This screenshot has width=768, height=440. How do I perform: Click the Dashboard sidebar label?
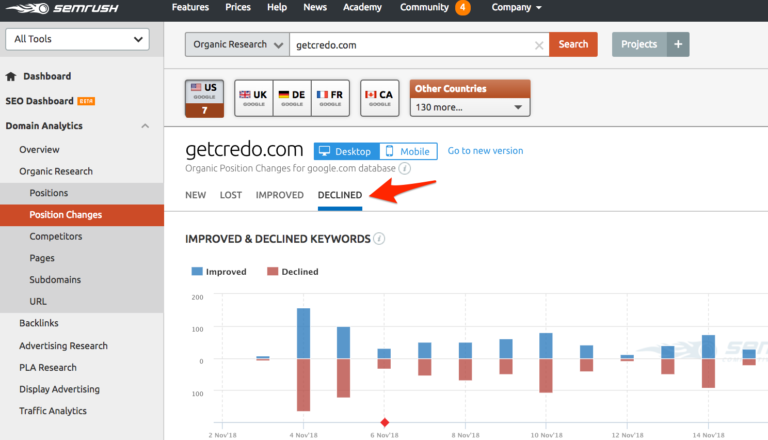pos(47,76)
